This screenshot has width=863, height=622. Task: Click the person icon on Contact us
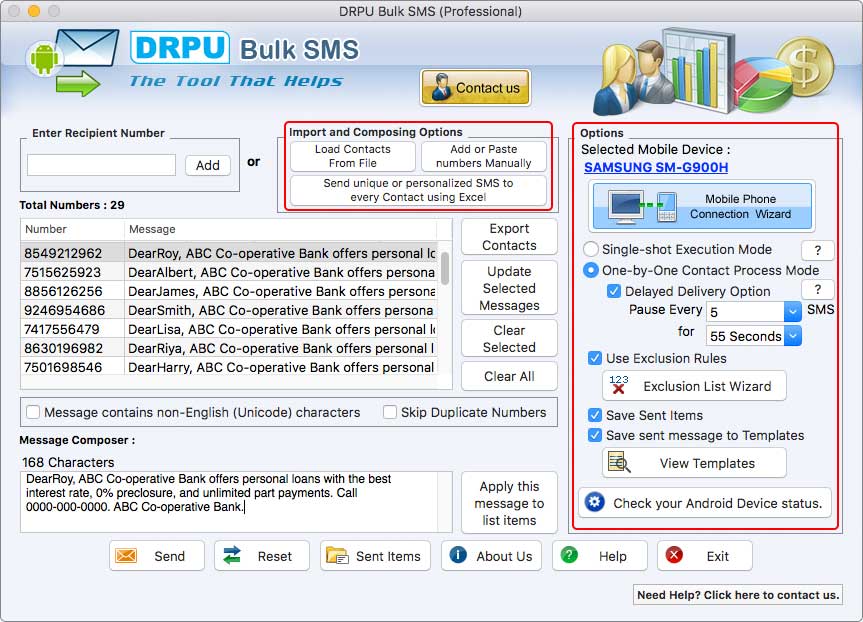coord(441,87)
